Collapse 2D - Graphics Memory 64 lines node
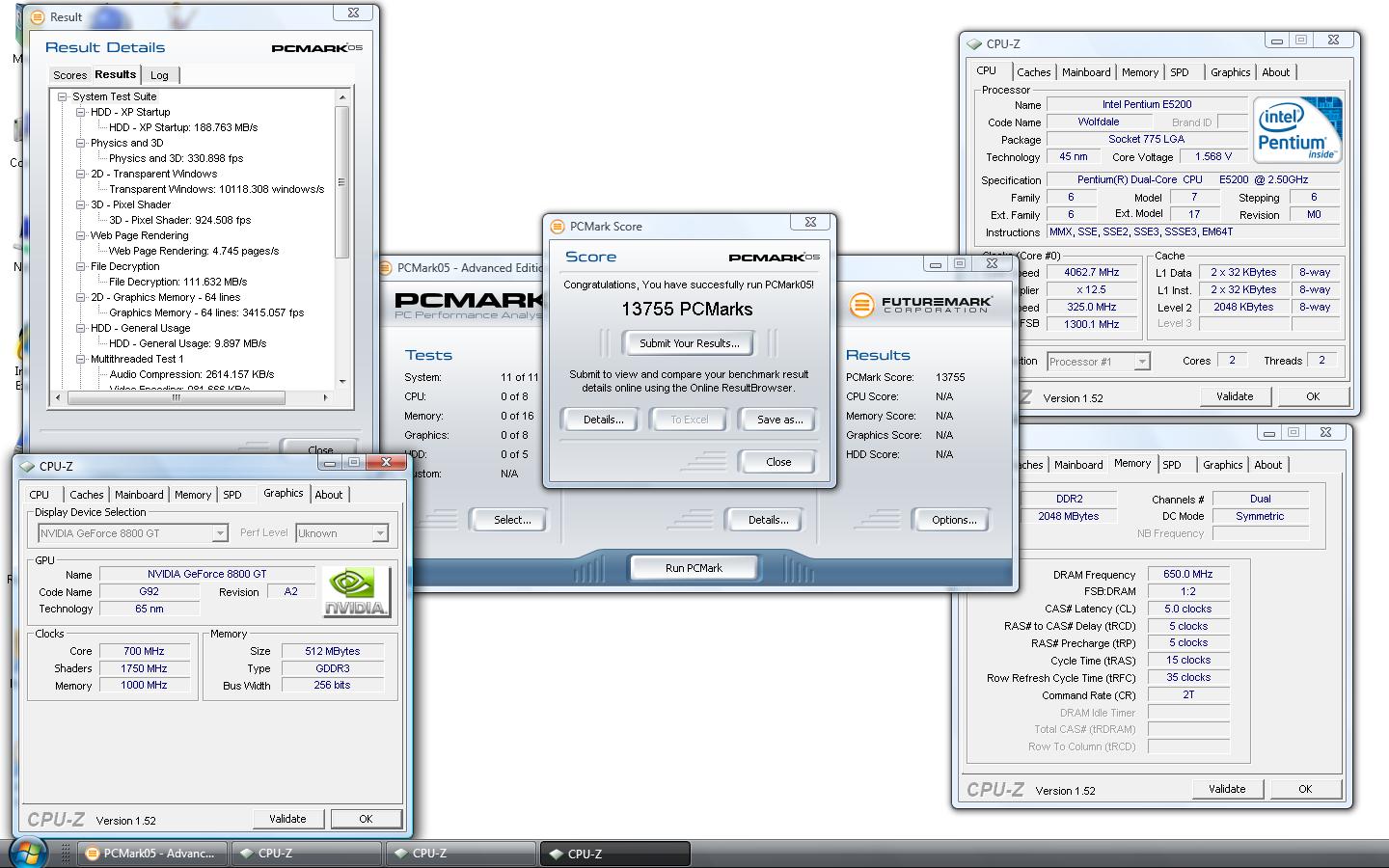The width and height of the screenshot is (1389, 868). point(81,297)
